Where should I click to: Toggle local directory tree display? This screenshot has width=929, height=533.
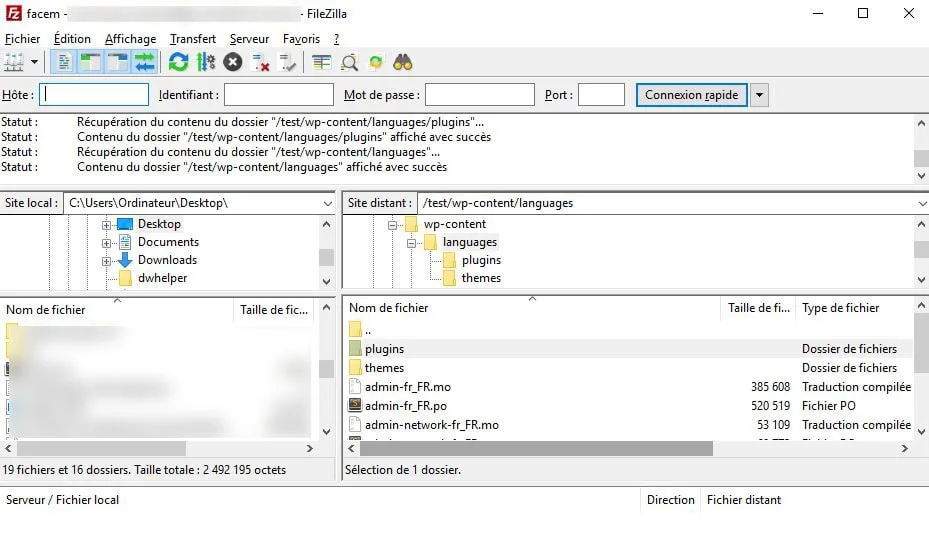click(90, 62)
